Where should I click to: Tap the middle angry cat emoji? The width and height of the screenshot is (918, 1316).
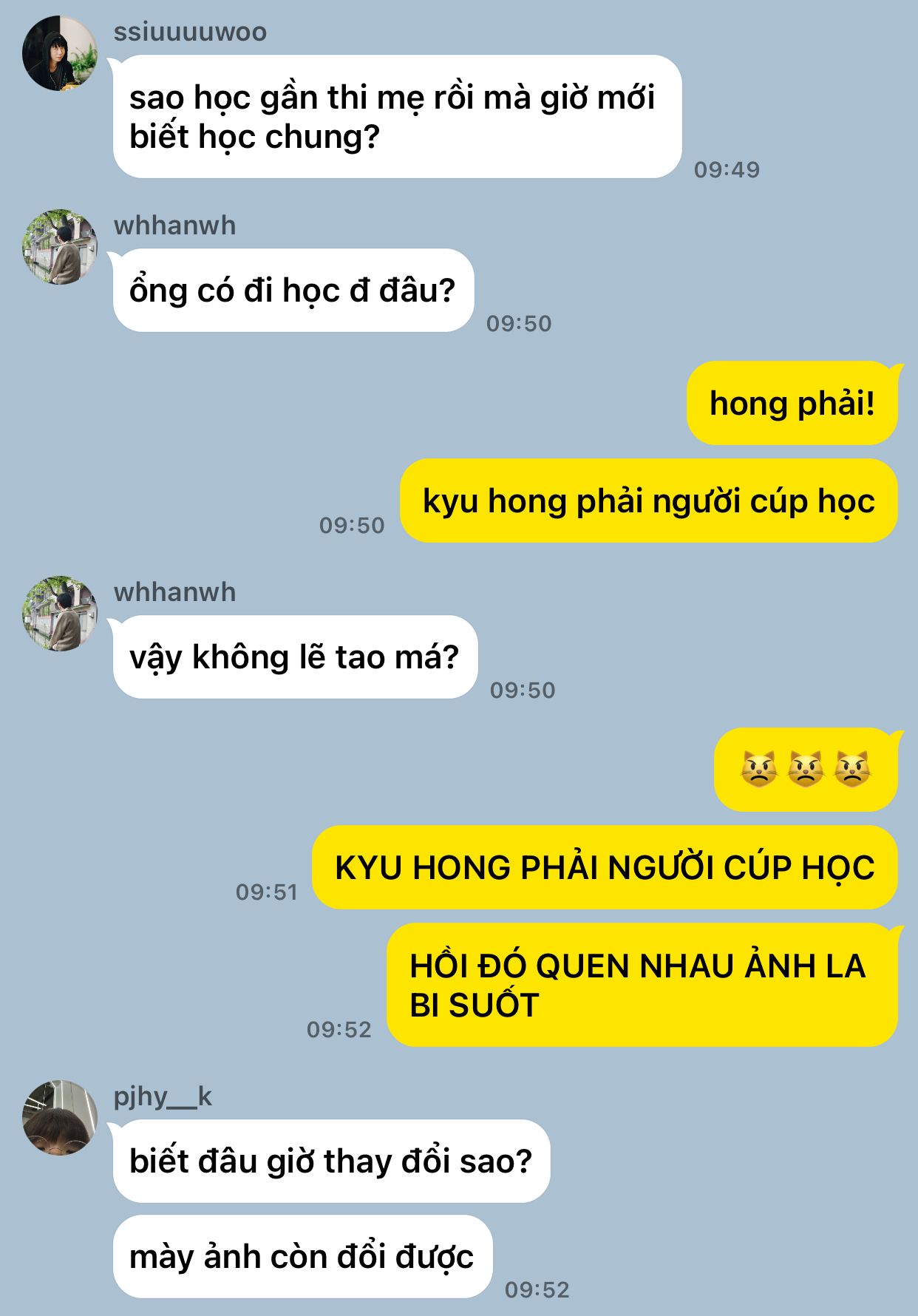pyautogui.click(x=806, y=770)
